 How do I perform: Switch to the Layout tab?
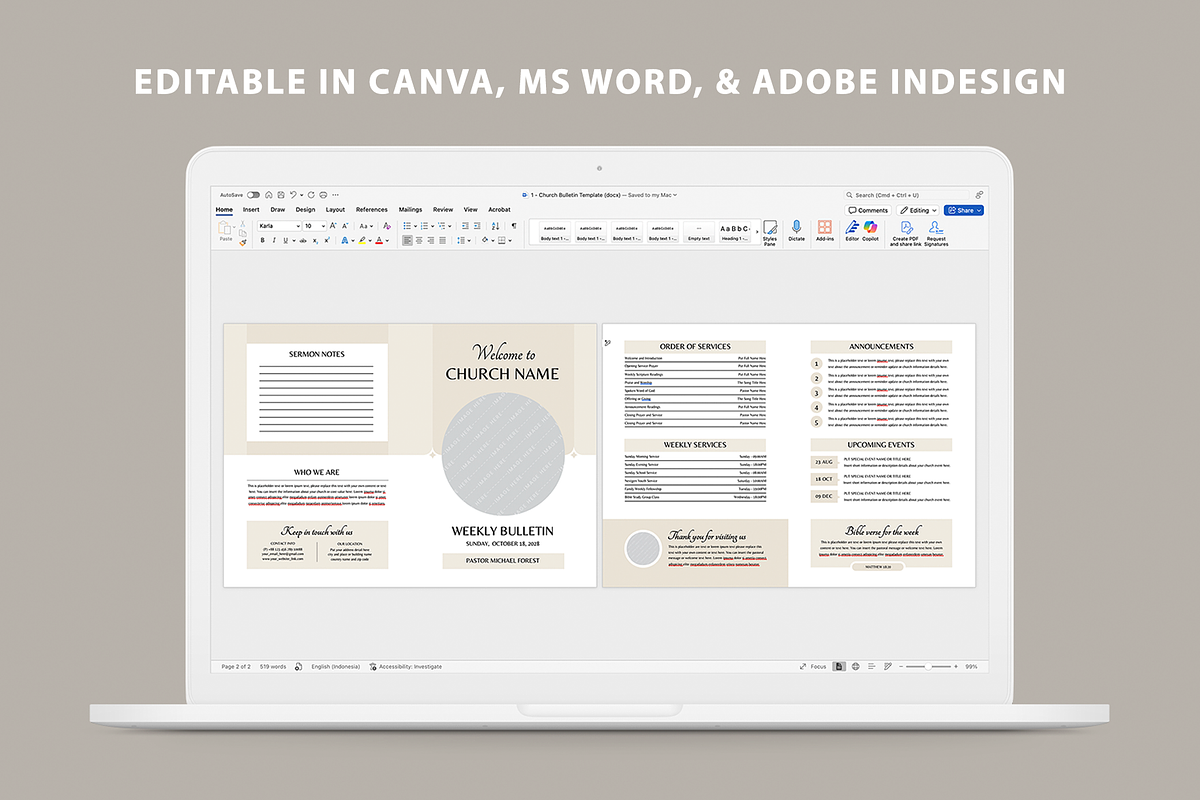pyautogui.click(x=335, y=210)
